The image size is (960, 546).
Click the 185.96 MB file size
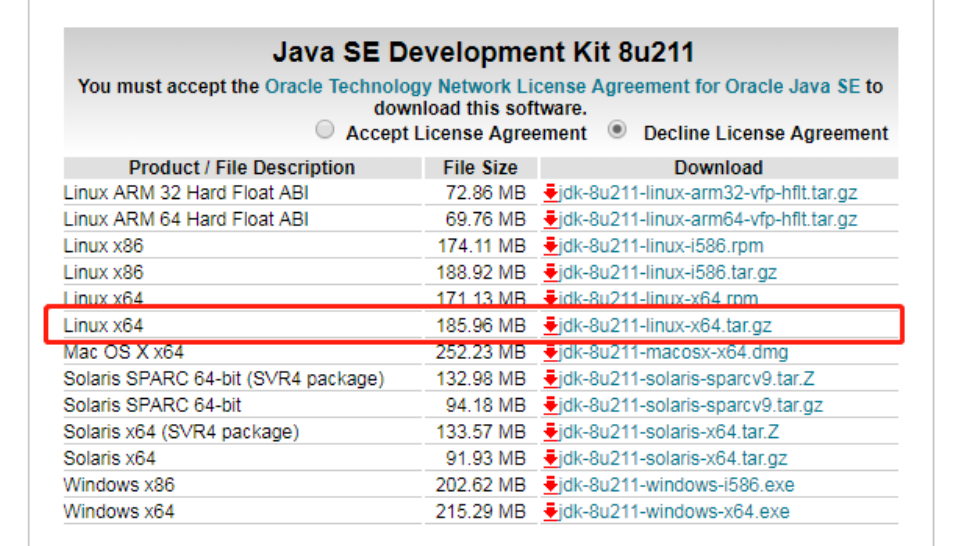coord(481,326)
